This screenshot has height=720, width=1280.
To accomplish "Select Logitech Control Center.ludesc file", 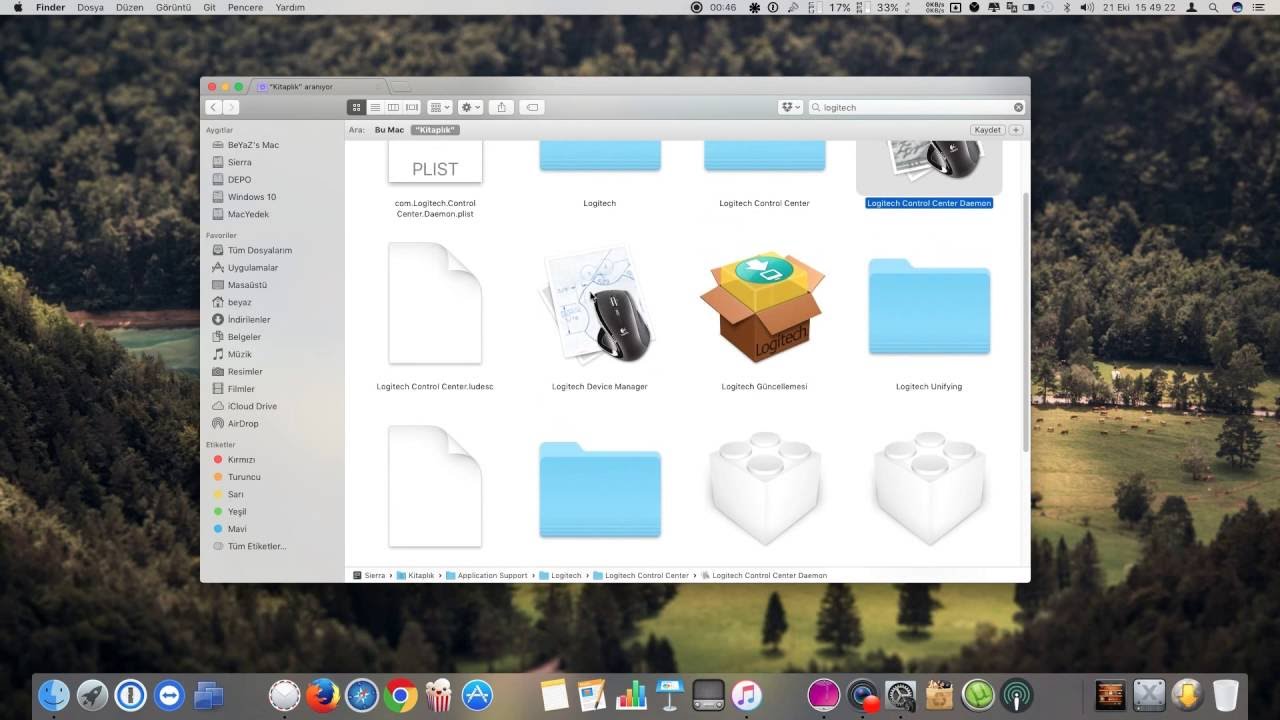I will (x=435, y=303).
